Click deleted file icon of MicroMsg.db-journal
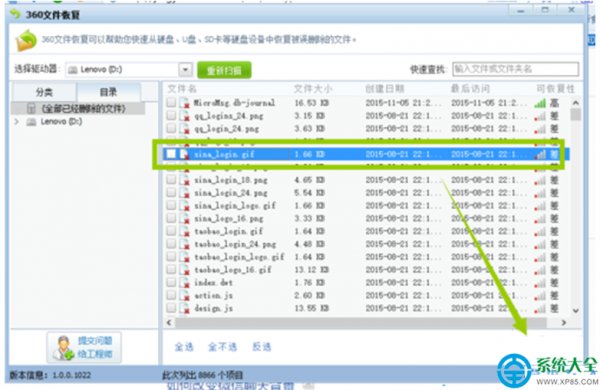The height and width of the screenshot is (390, 600). pos(185,103)
